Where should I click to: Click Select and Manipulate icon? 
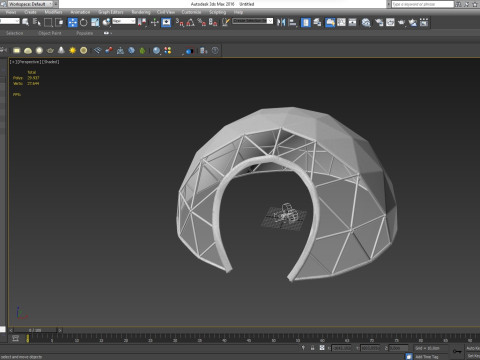pyautogui.click(x=155, y=22)
